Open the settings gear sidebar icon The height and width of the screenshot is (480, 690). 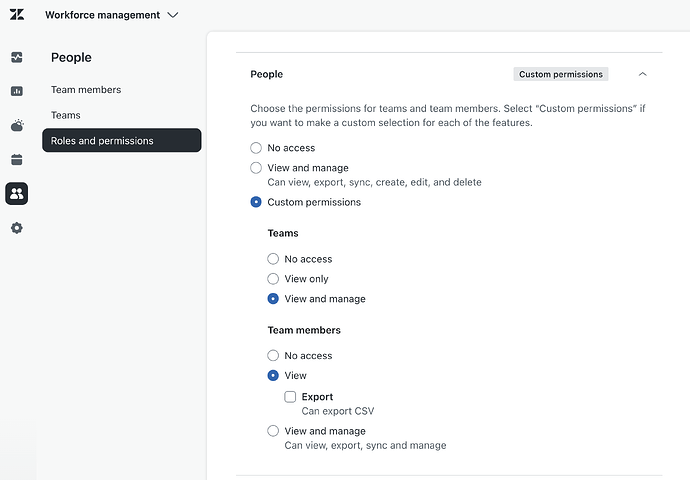[17, 228]
